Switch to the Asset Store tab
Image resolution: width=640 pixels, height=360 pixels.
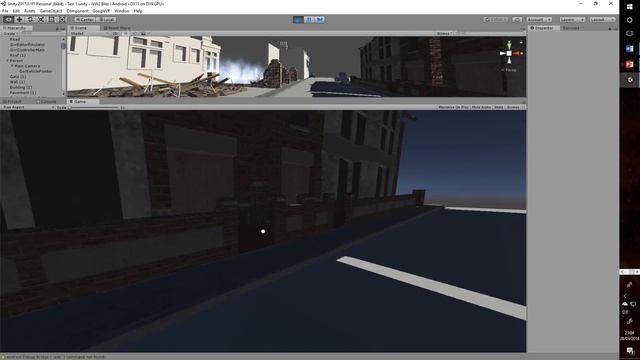point(117,28)
